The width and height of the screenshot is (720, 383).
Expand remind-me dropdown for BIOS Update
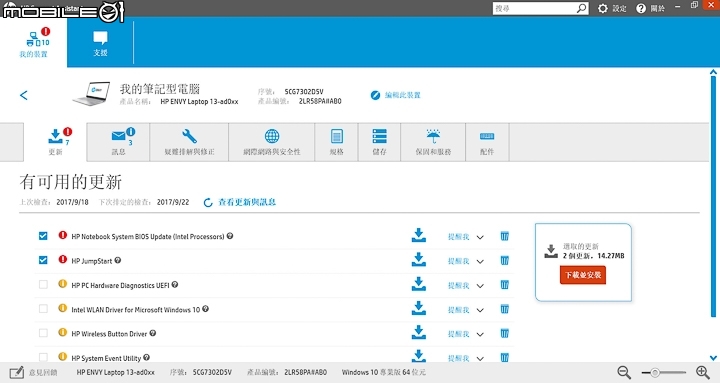click(480, 237)
